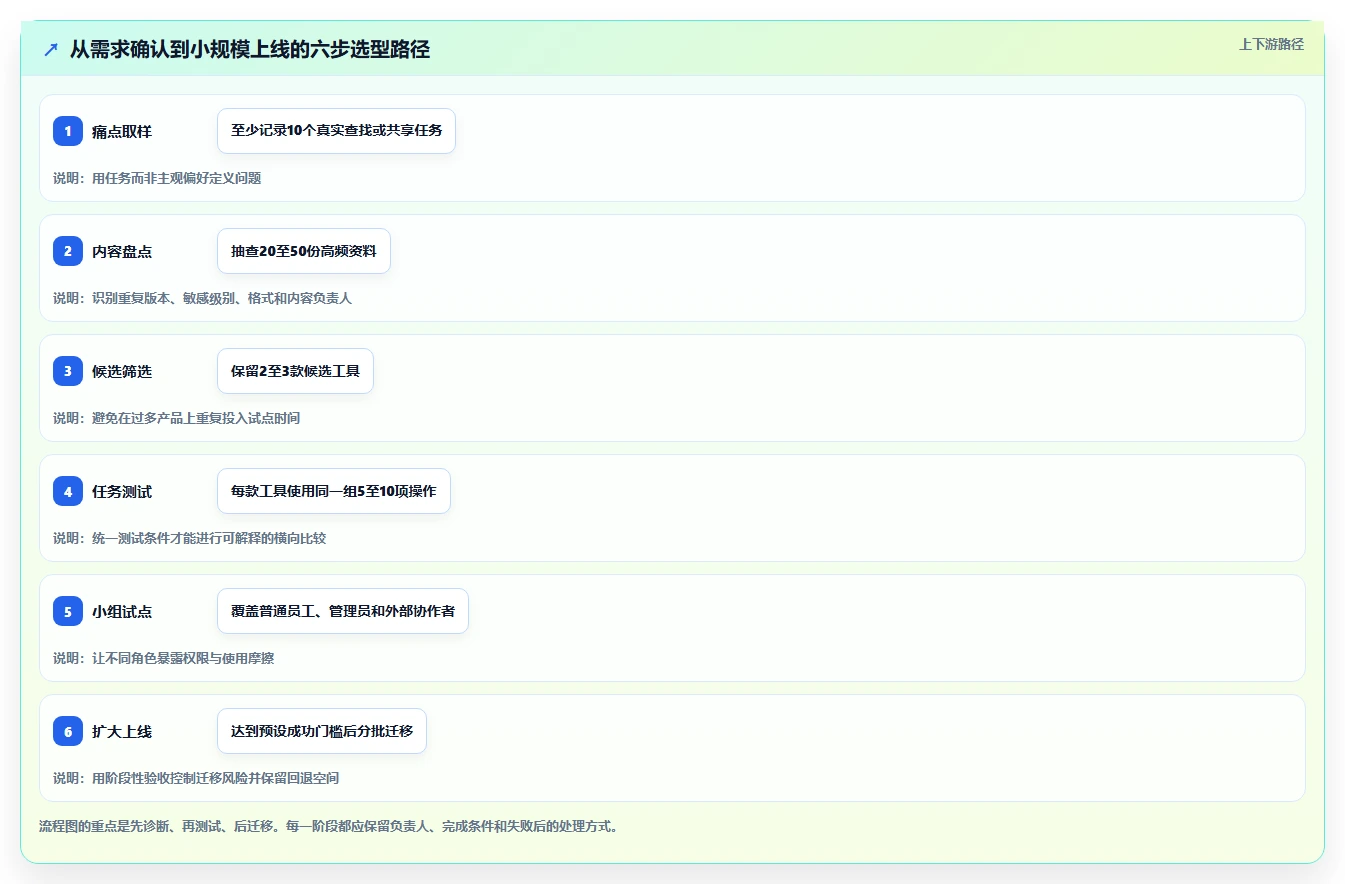Click the arrow icon beside the flowchart title

coord(51,50)
